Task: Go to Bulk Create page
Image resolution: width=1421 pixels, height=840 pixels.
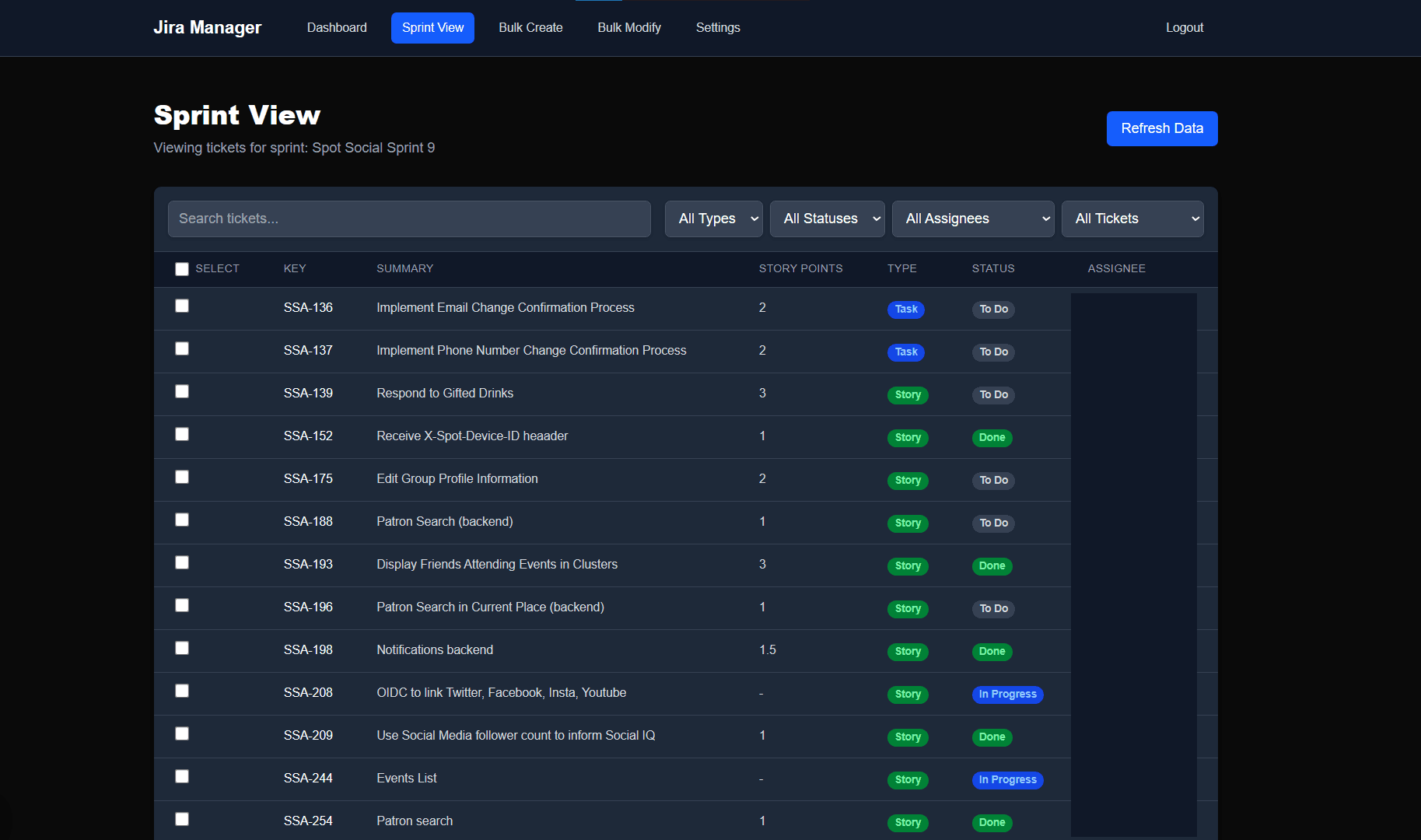Action: pyautogui.click(x=530, y=28)
